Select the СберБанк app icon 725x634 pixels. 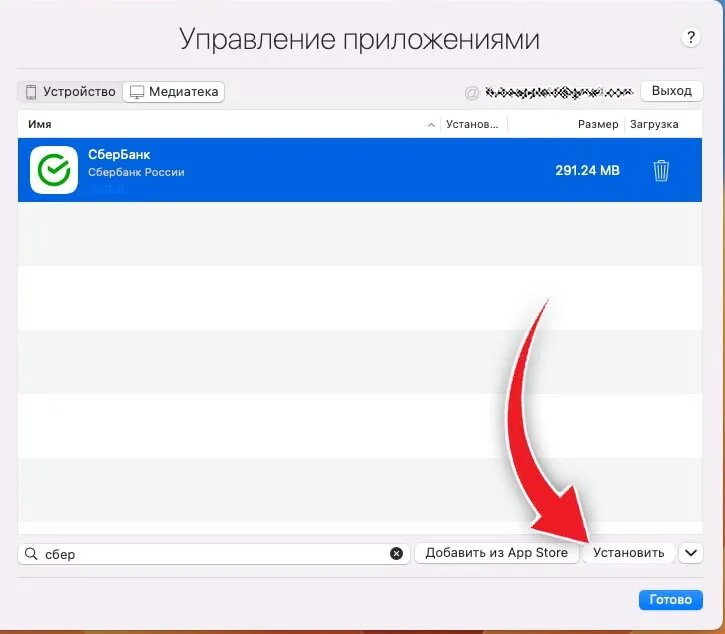tap(54, 170)
